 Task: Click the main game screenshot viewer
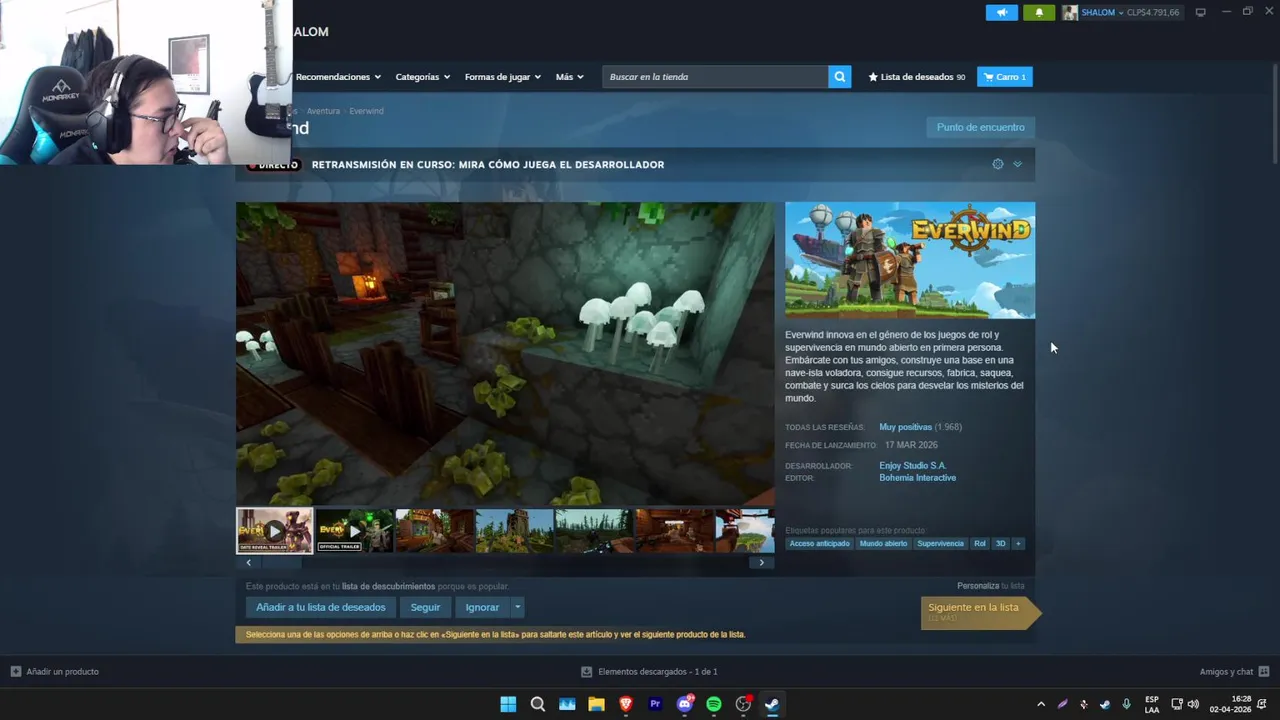(505, 354)
